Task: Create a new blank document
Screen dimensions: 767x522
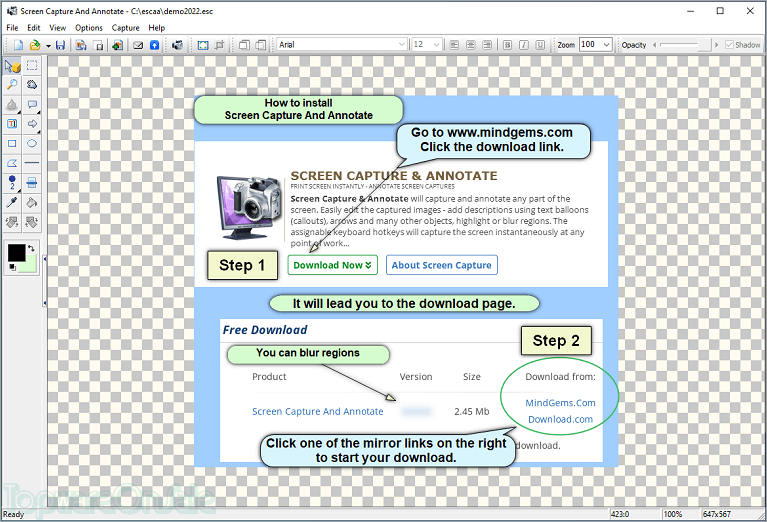Action: click(x=19, y=45)
